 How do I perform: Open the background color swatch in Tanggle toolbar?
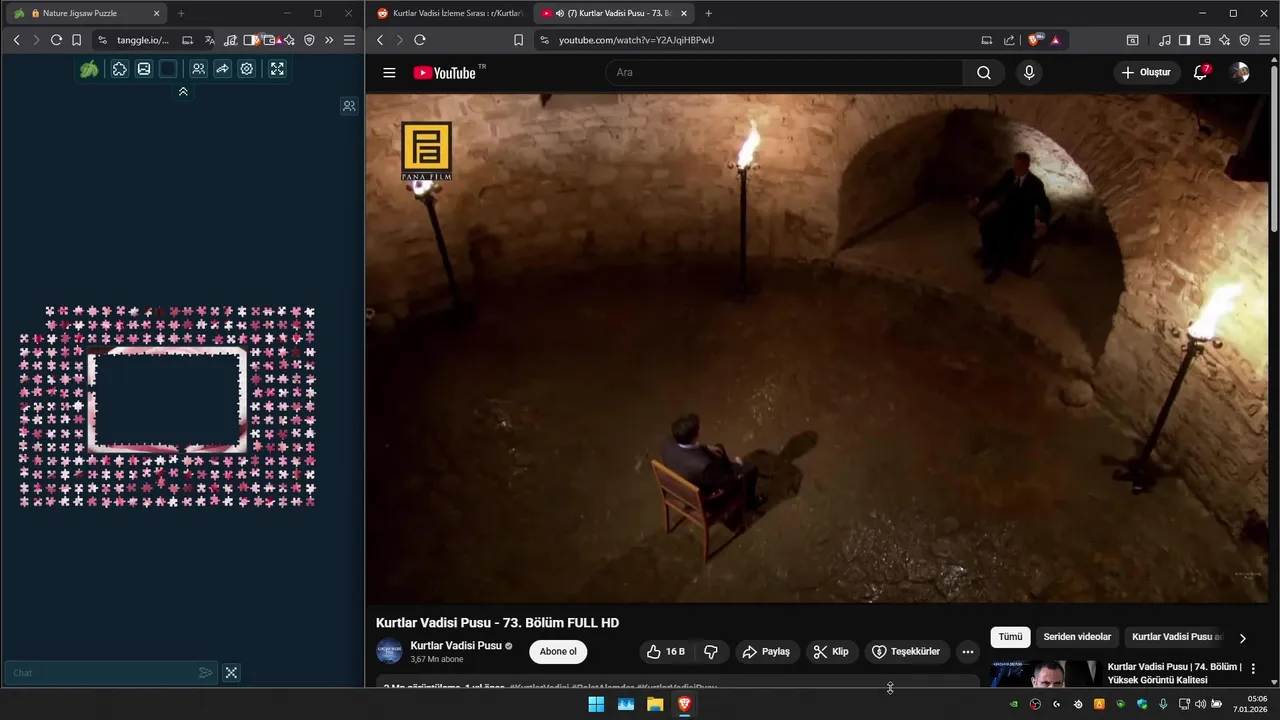[x=168, y=69]
